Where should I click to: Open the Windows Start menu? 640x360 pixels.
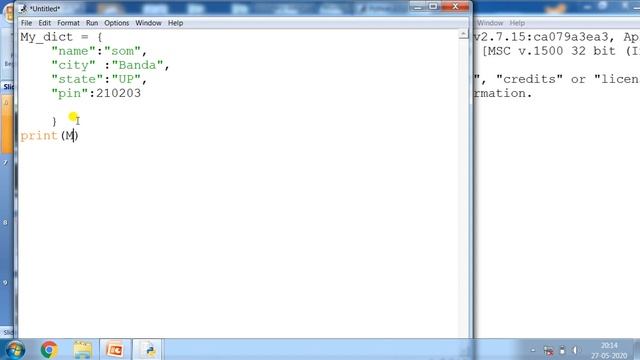click(x=15, y=350)
